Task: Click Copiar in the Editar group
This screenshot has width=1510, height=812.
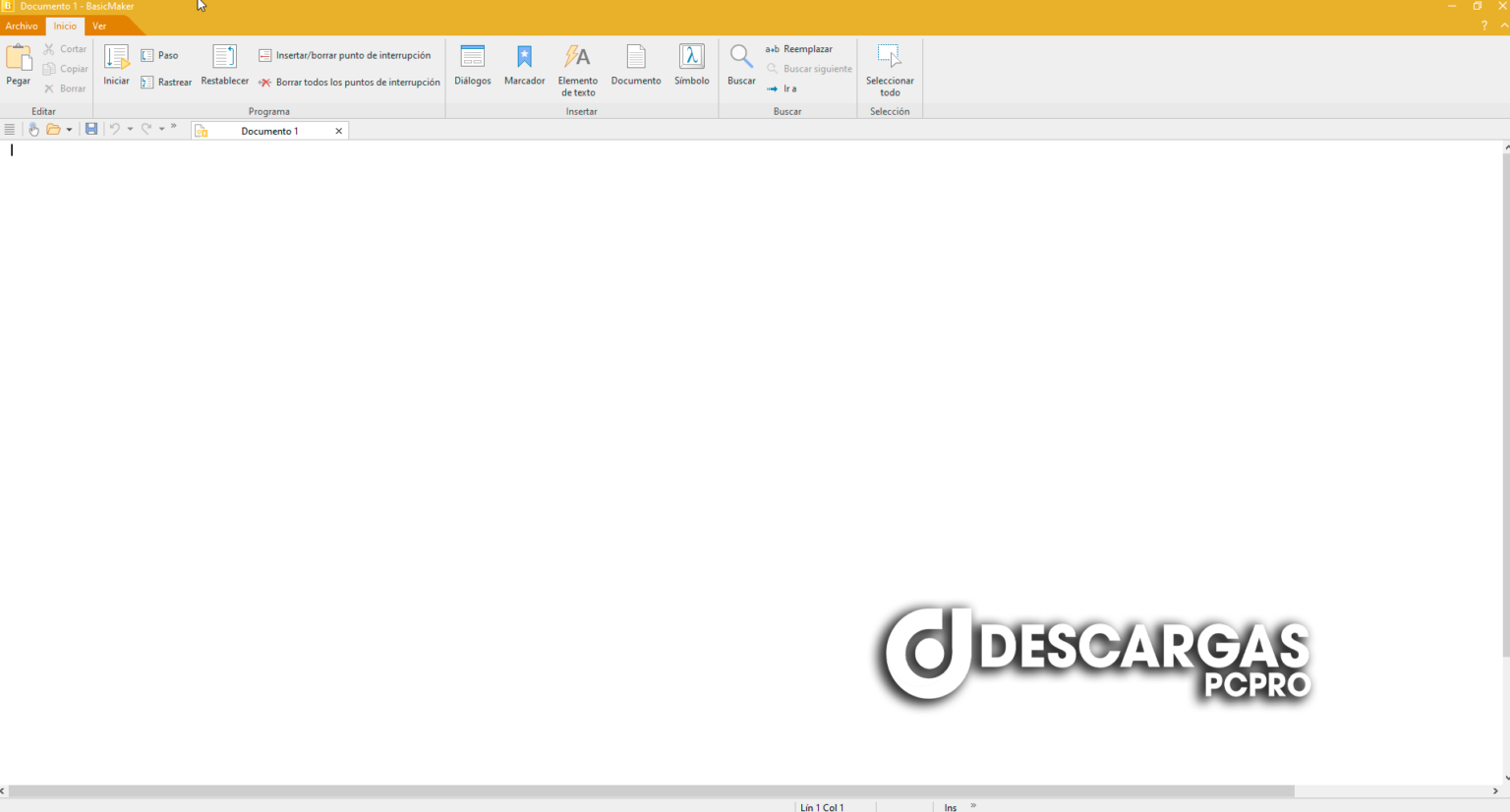Action: pyautogui.click(x=65, y=69)
